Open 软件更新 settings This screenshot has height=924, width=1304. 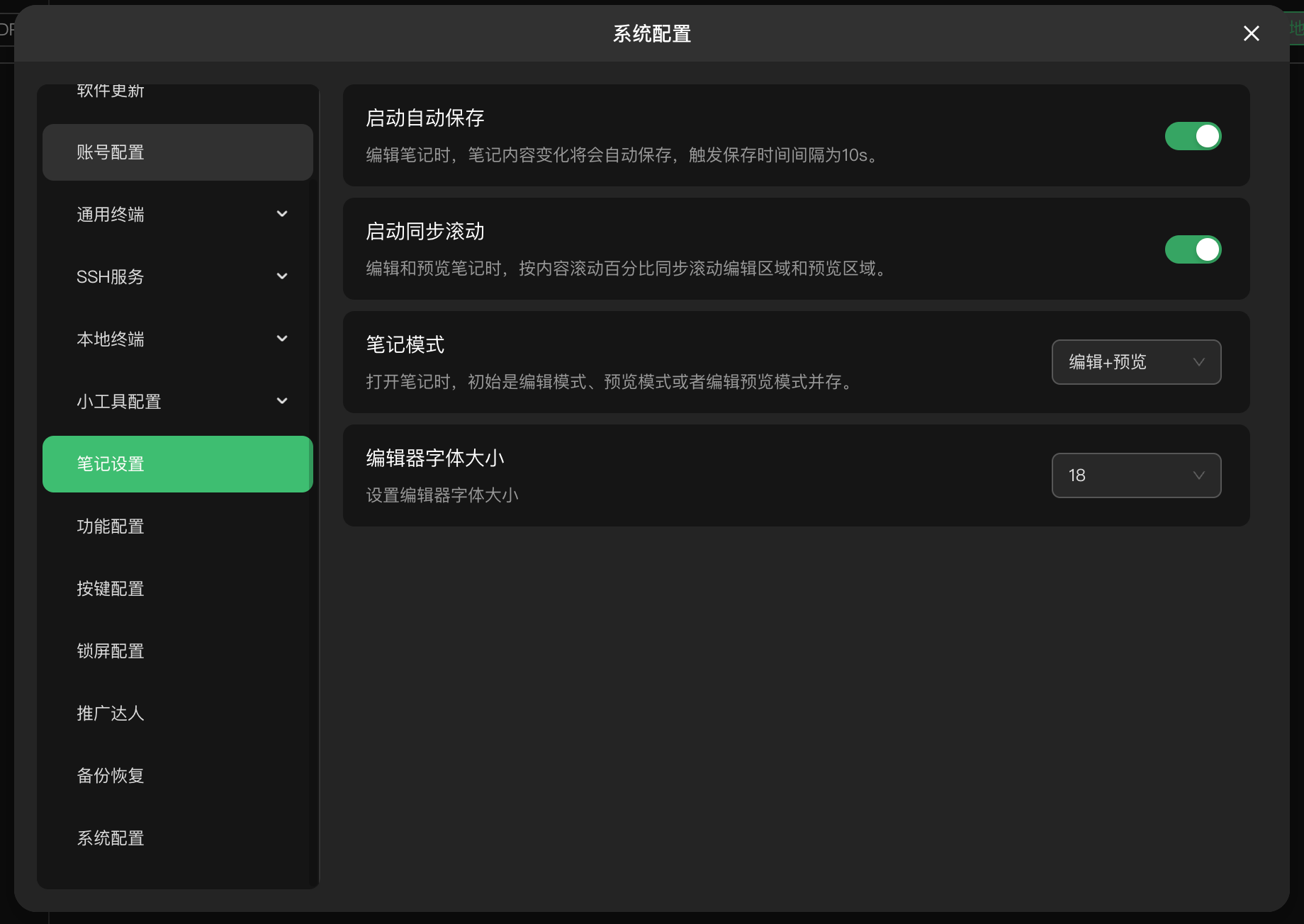pos(177,92)
